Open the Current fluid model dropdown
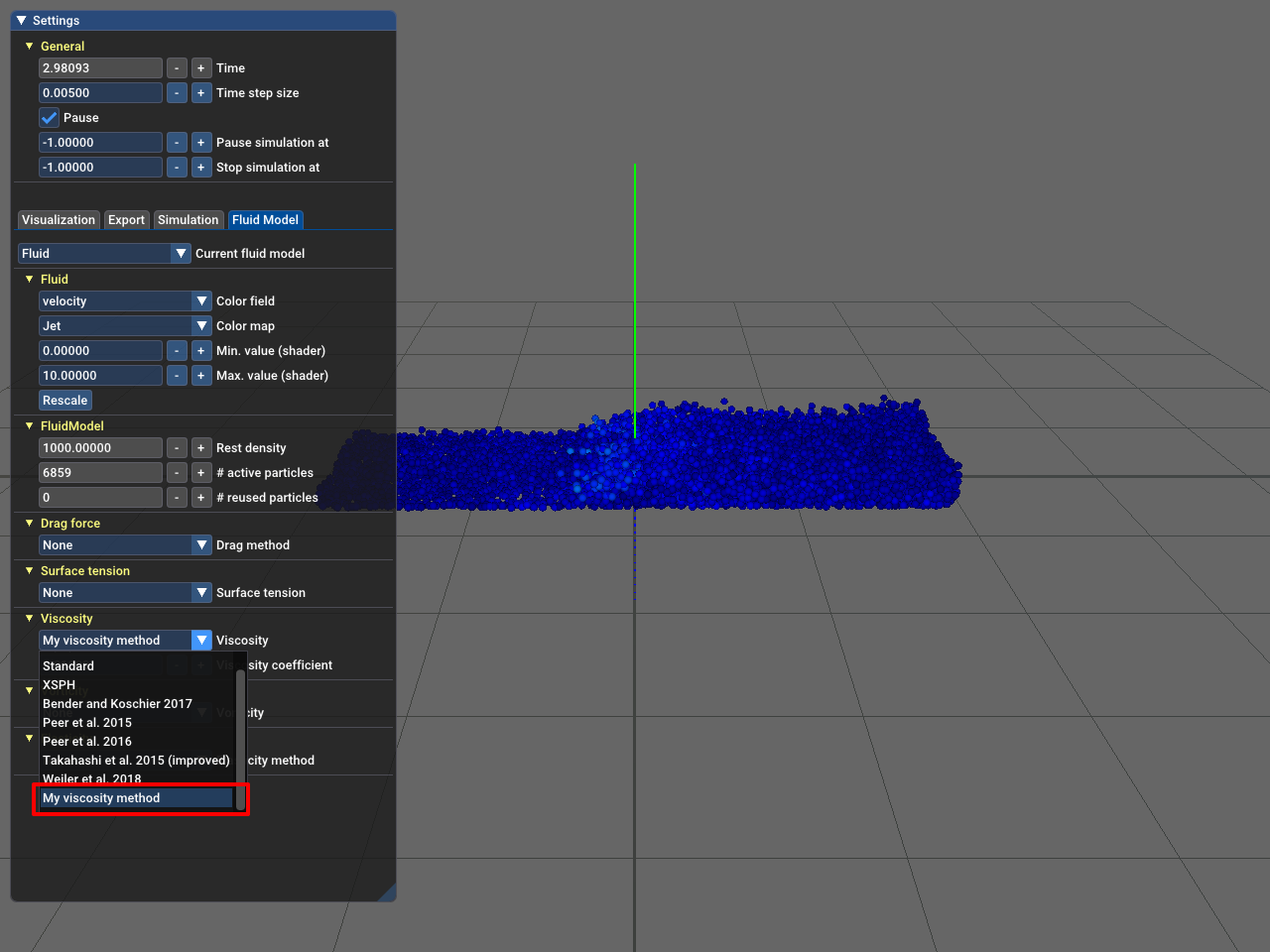Viewport: 1270px width, 952px height. pos(104,254)
